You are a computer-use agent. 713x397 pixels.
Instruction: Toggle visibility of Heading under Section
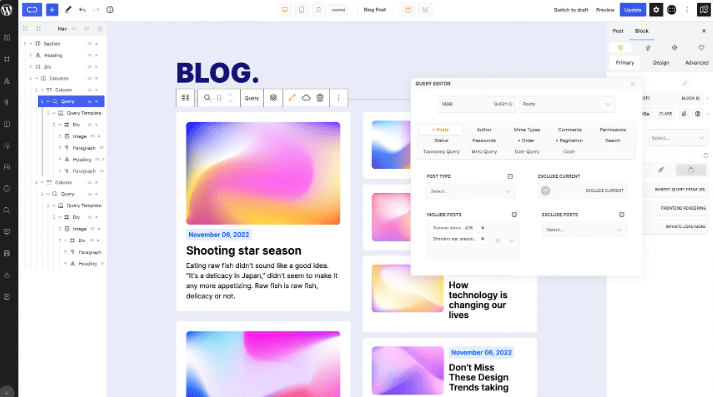90,55
